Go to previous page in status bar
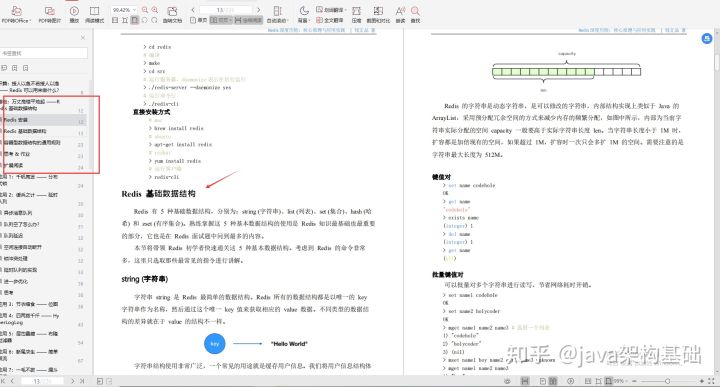The width and height of the screenshot is (720, 387). 12,381
